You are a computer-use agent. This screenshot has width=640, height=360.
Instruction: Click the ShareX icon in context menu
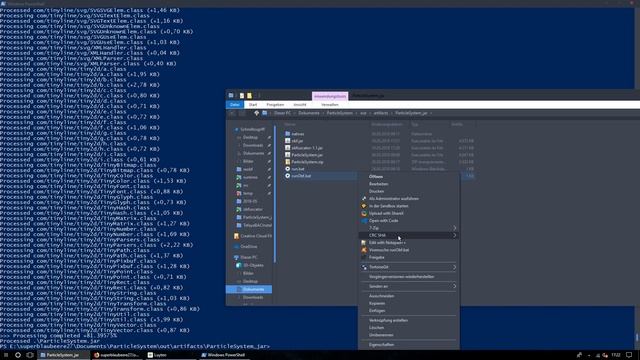(364, 213)
